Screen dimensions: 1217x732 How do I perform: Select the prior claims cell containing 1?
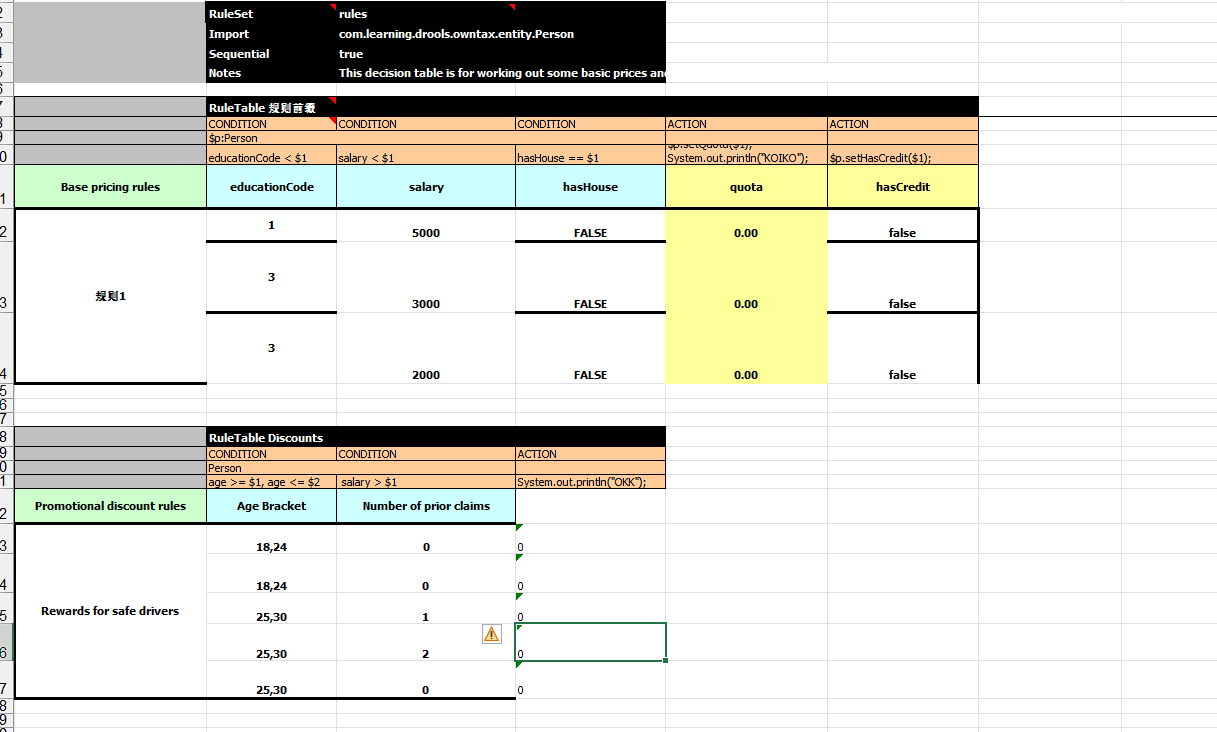426,607
